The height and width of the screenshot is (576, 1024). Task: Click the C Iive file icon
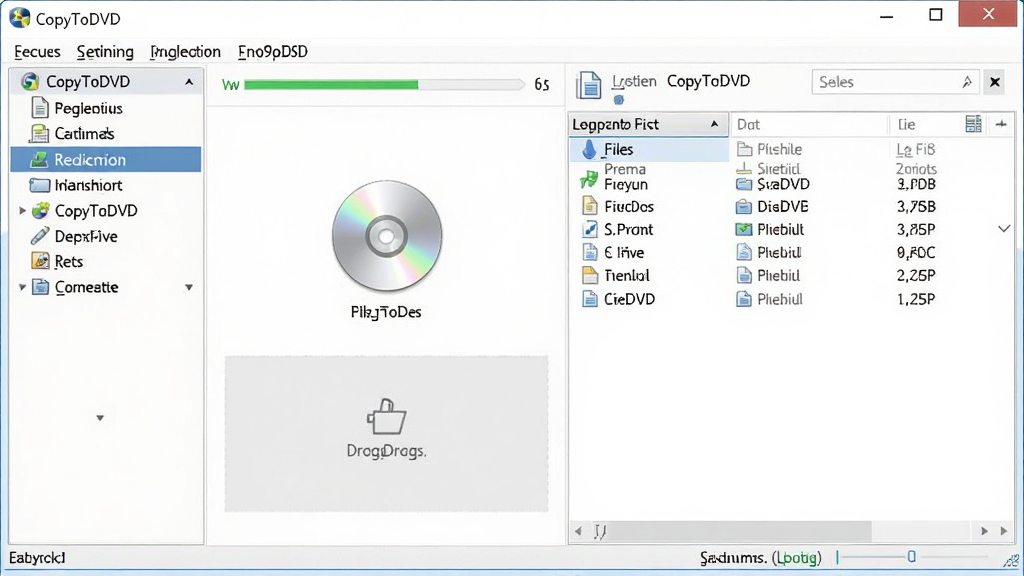[x=590, y=252]
